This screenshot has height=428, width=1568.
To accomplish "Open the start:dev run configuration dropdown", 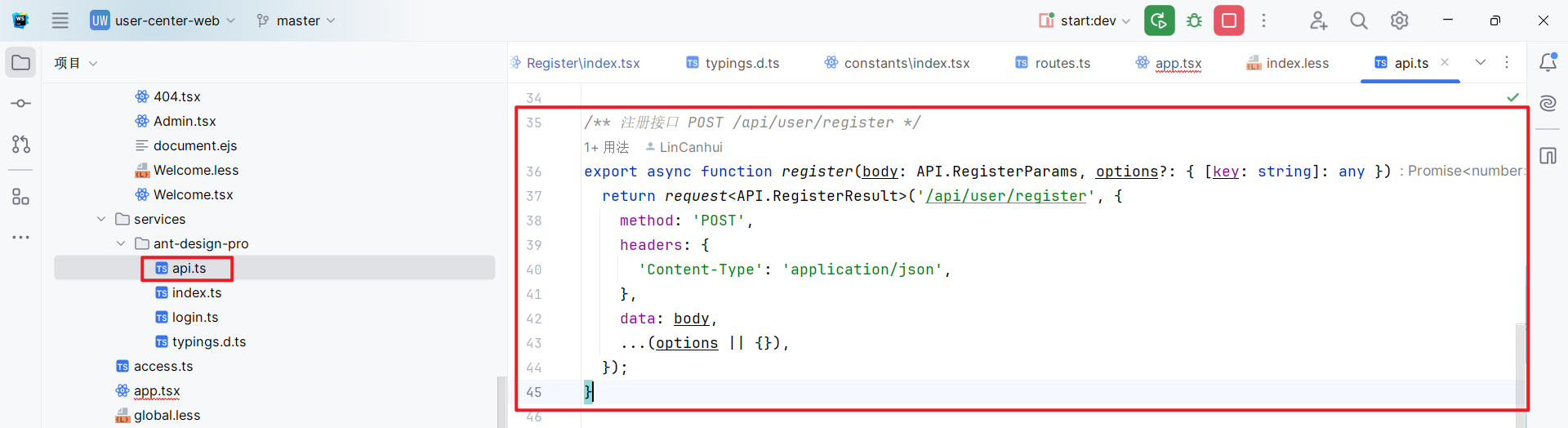I will tap(1086, 20).
